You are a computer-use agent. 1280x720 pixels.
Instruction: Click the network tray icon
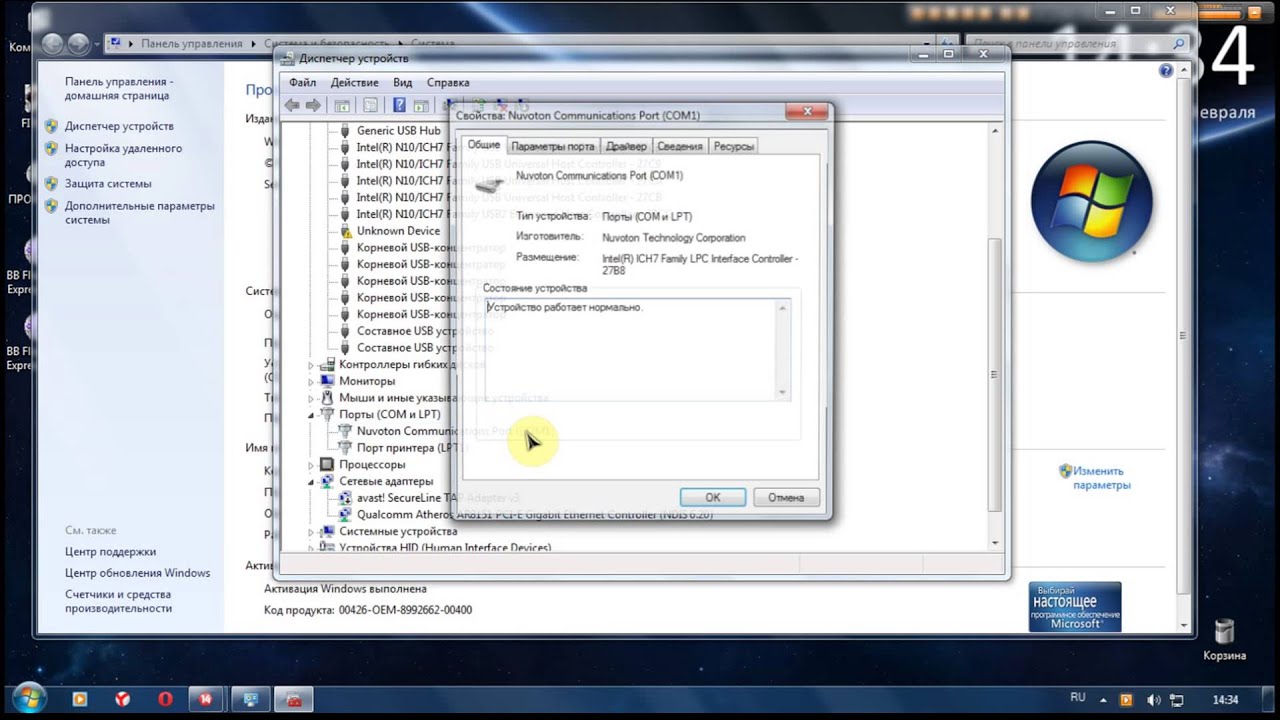click(1179, 700)
